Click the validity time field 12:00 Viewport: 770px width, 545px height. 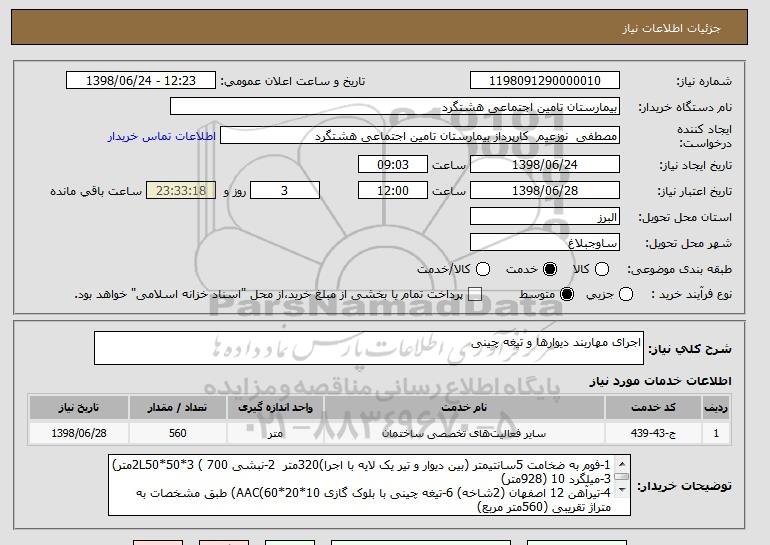(x=393, y=191)
